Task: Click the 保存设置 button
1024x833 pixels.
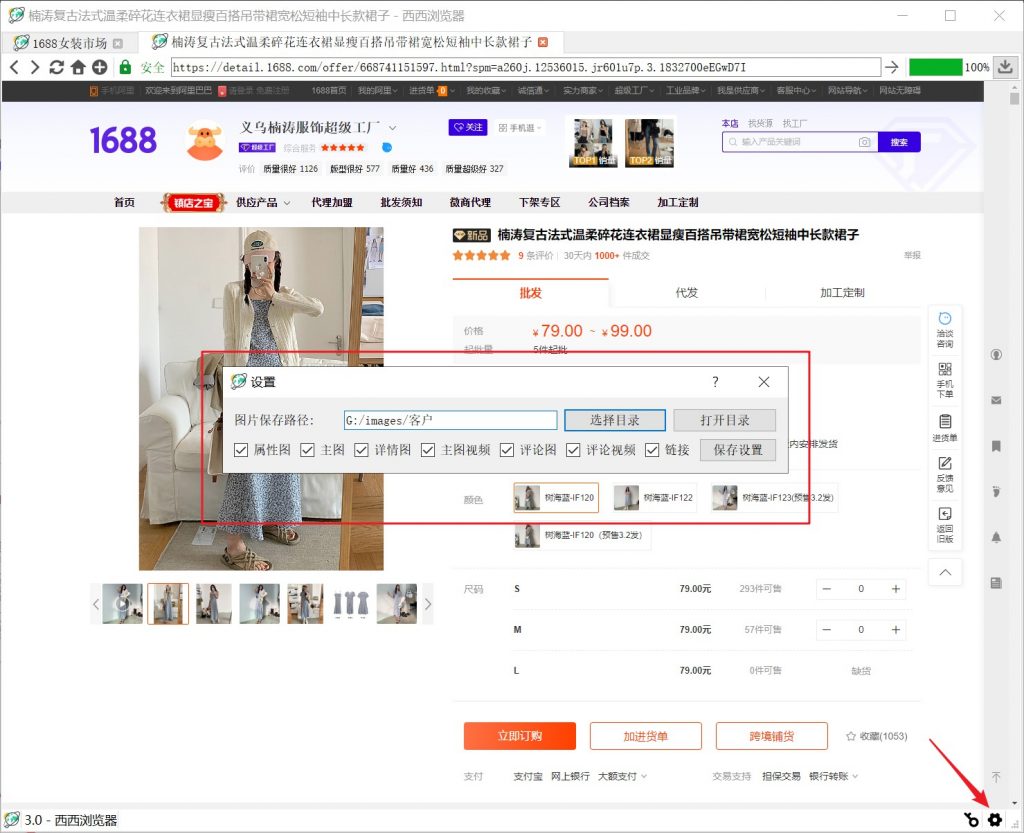Action: 737,450
